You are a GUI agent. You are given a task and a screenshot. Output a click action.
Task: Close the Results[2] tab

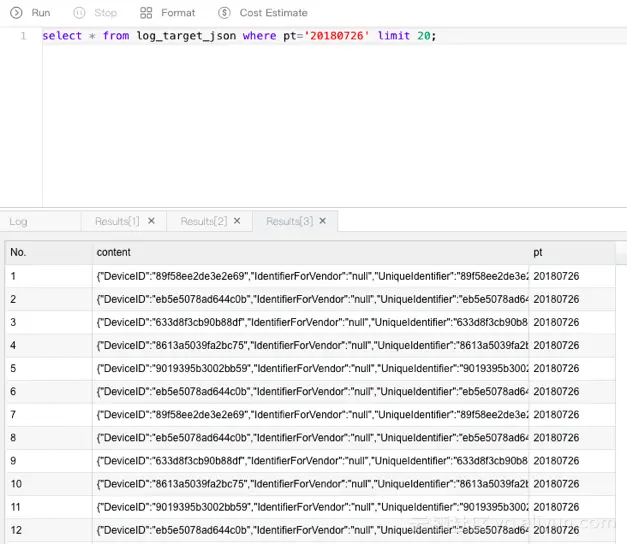tap(237, 221)
